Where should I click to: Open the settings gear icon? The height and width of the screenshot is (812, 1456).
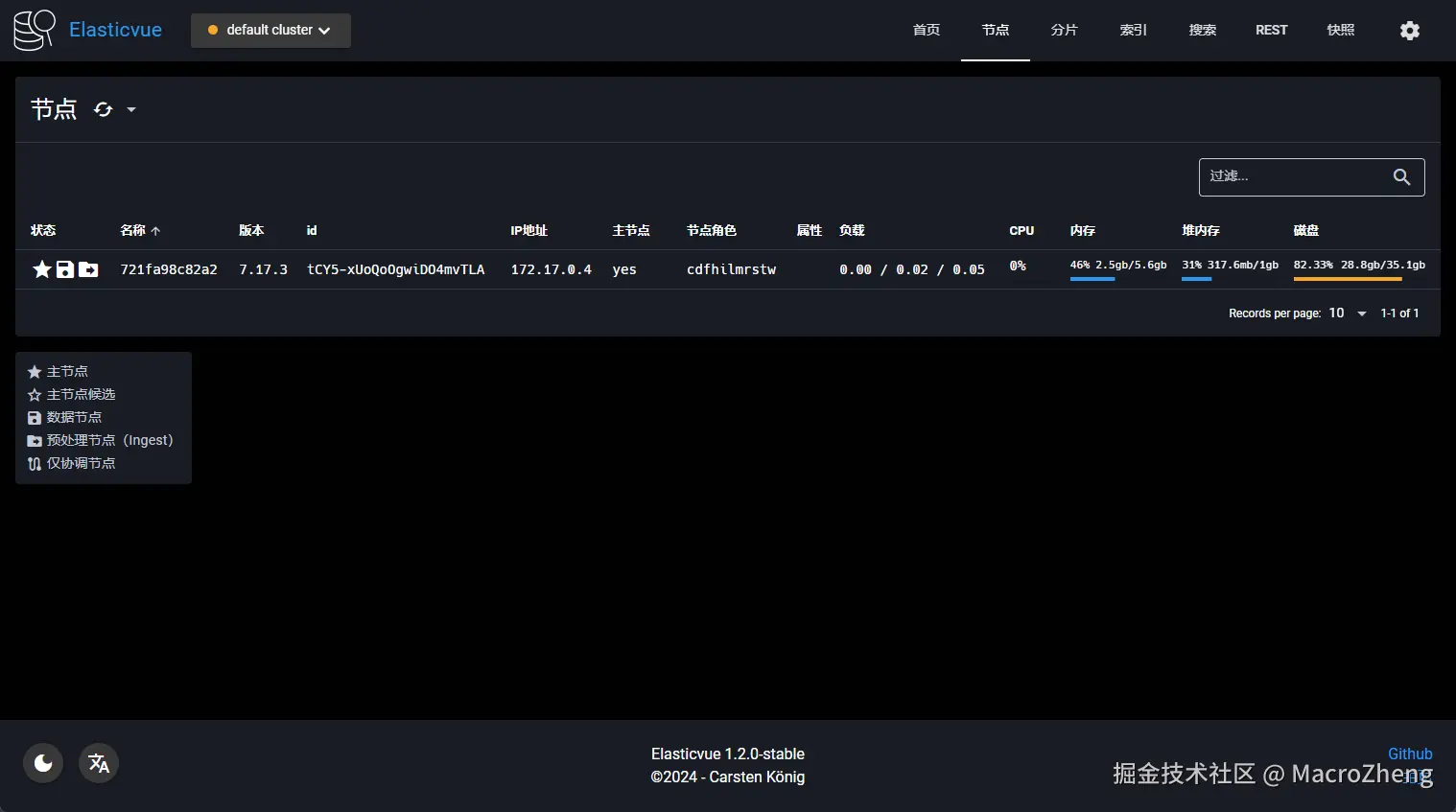[x=1409, y=31]
